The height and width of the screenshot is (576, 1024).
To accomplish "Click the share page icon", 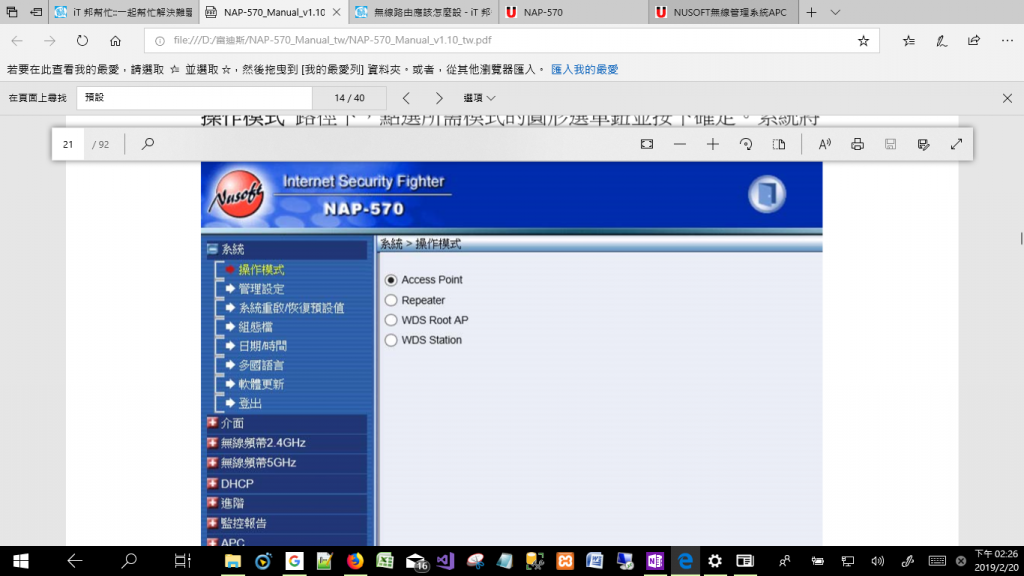I will pos(974,40).
